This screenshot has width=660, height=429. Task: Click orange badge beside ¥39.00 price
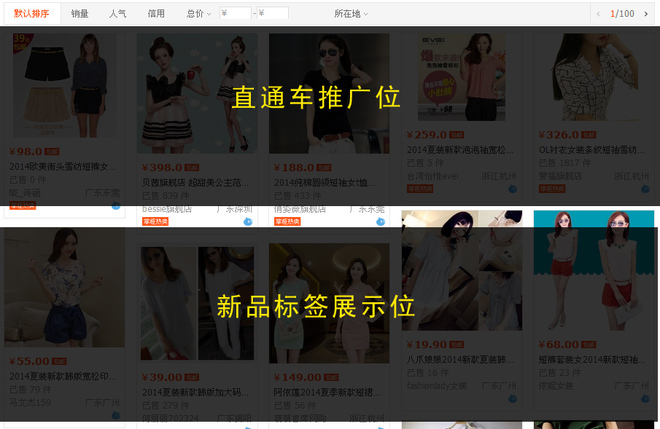(x=192, y=377)
